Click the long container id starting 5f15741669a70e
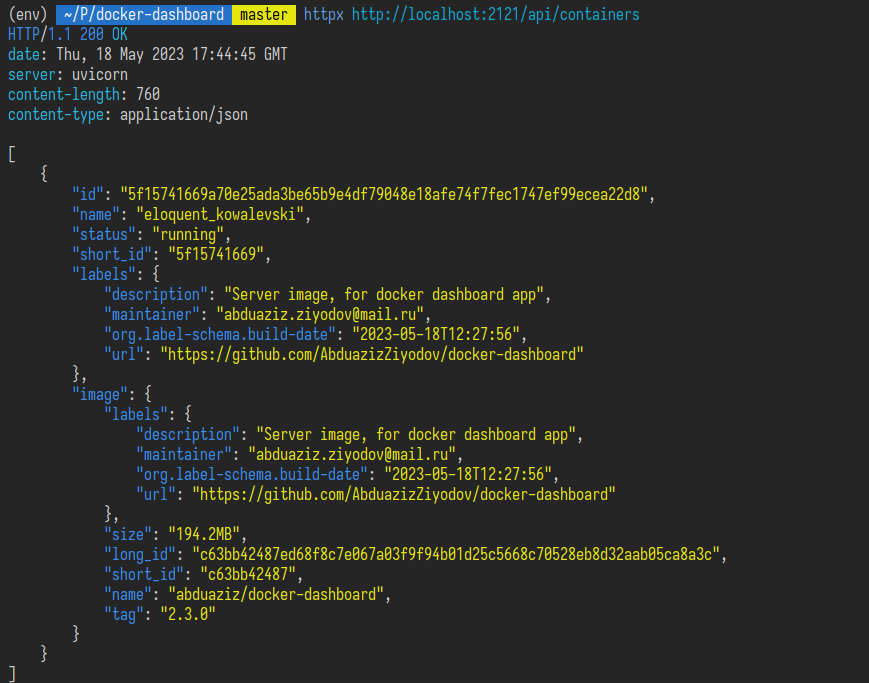The width and height of the screenshot is (869, 683). (384, 195)
